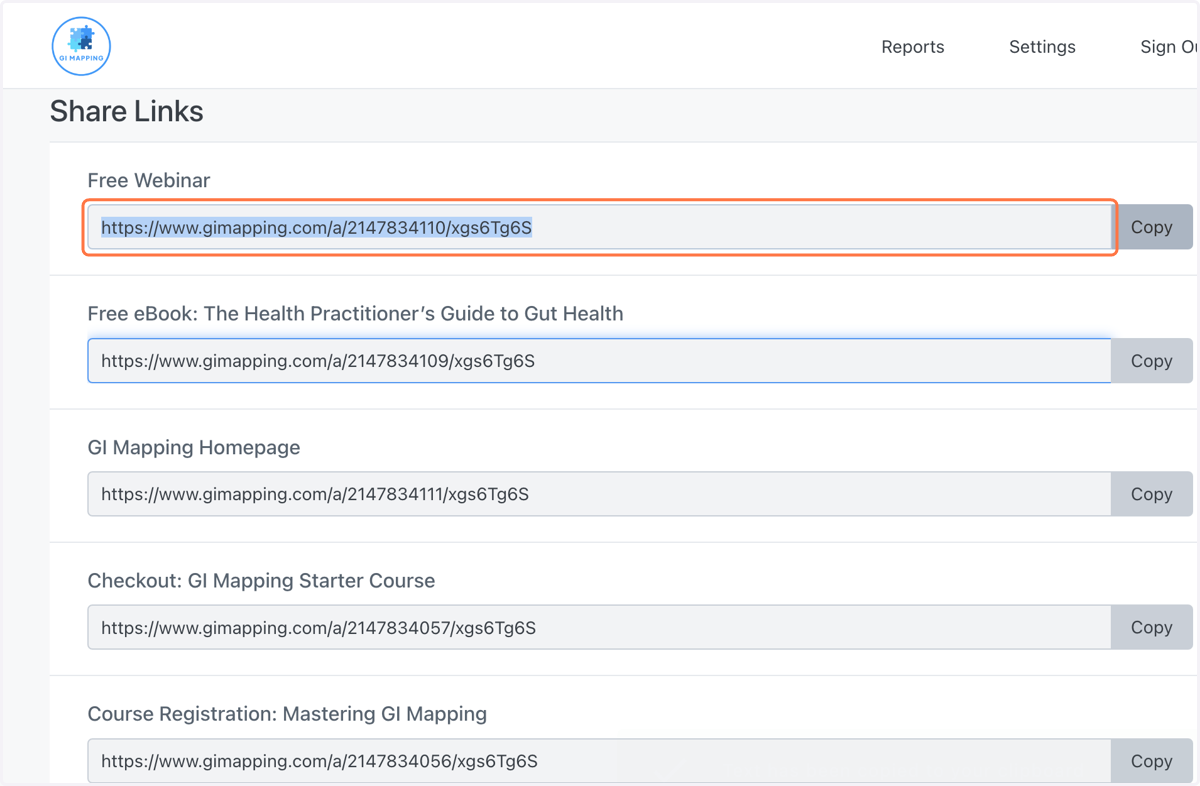
Task: Click the Mastering GI Mapping URL field
Action: (x=600, y=761)
